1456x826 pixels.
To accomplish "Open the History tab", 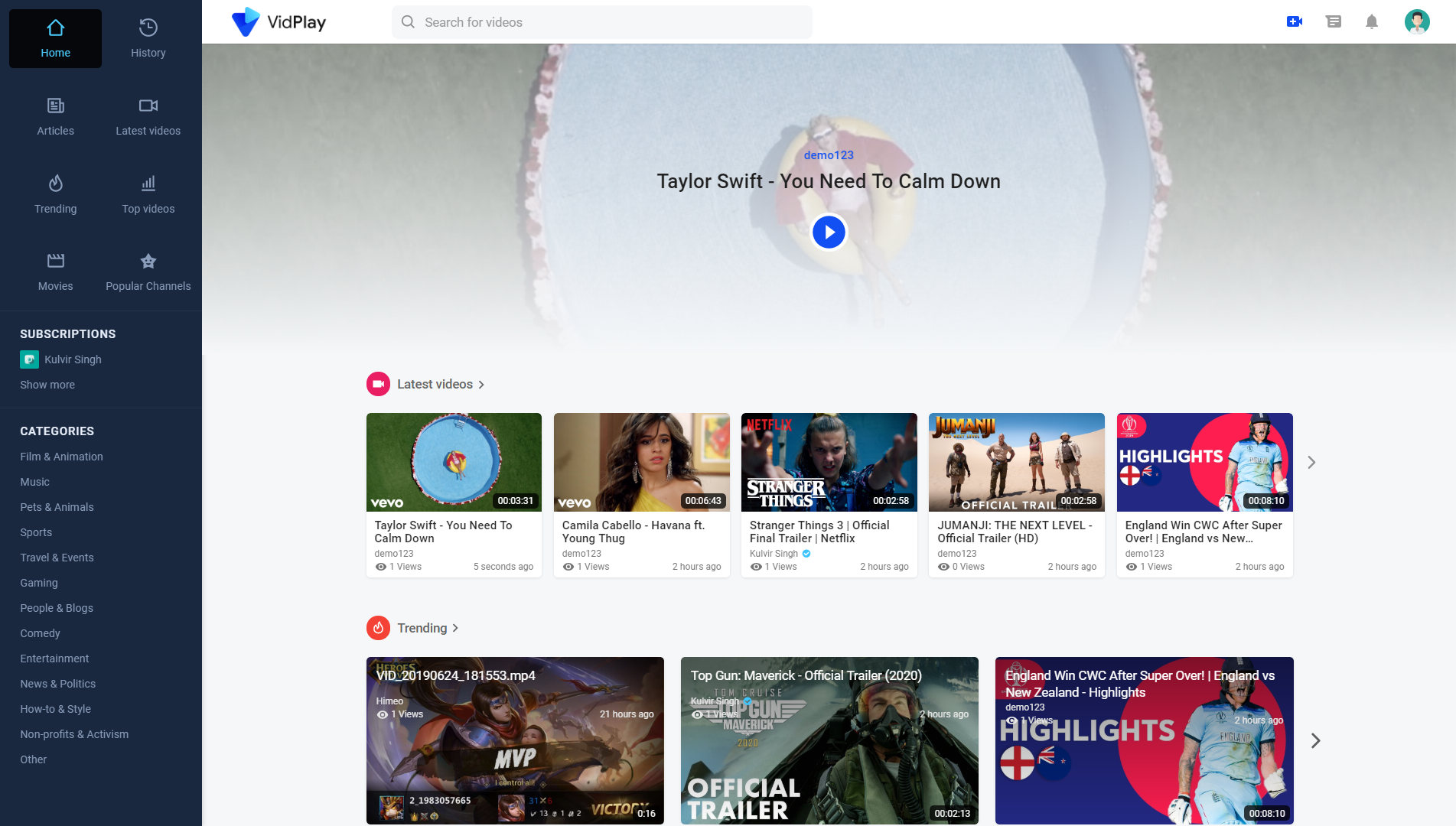I will pos(148,38).
